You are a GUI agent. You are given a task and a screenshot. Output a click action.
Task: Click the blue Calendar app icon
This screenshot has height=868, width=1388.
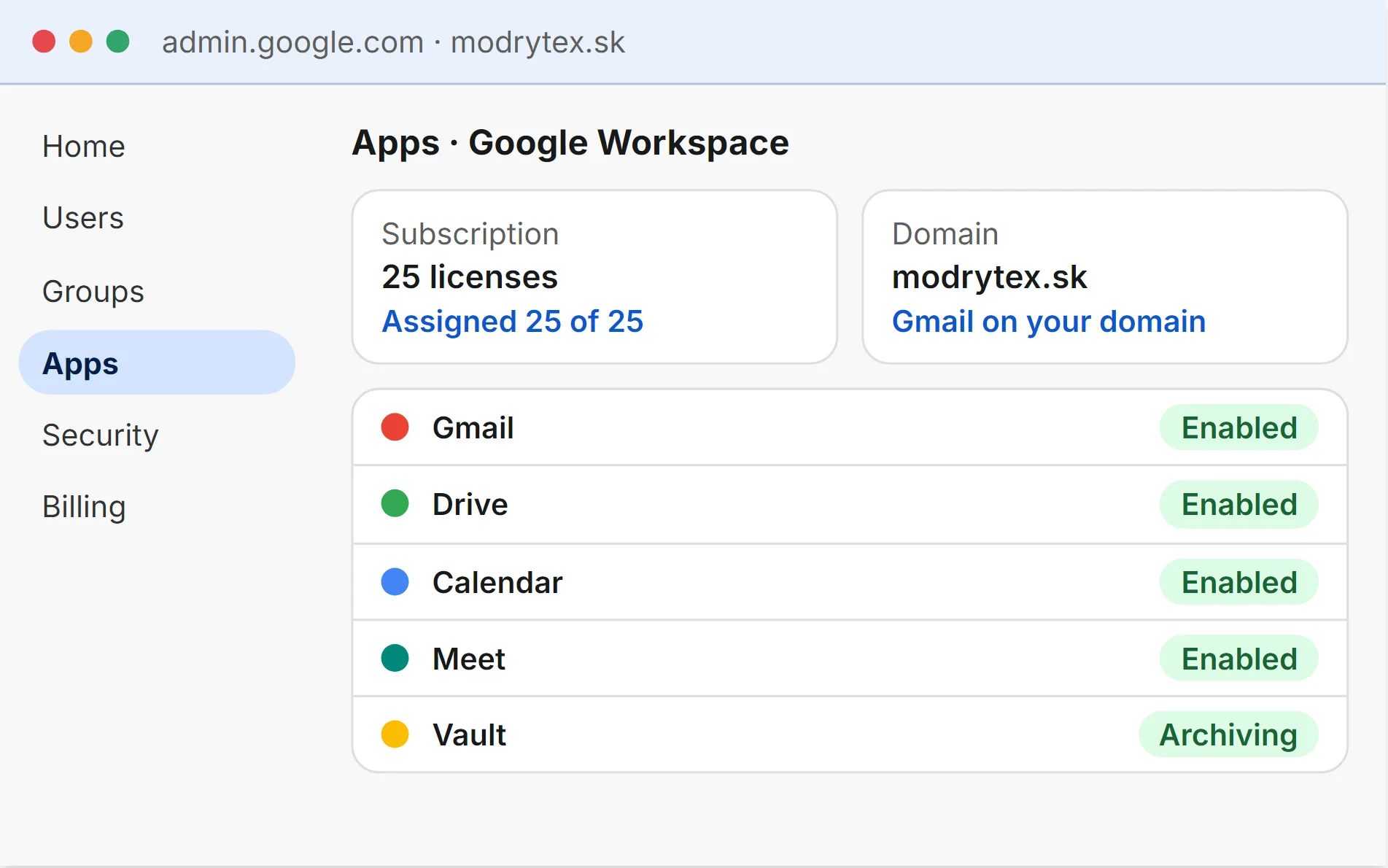click(395, 582)
